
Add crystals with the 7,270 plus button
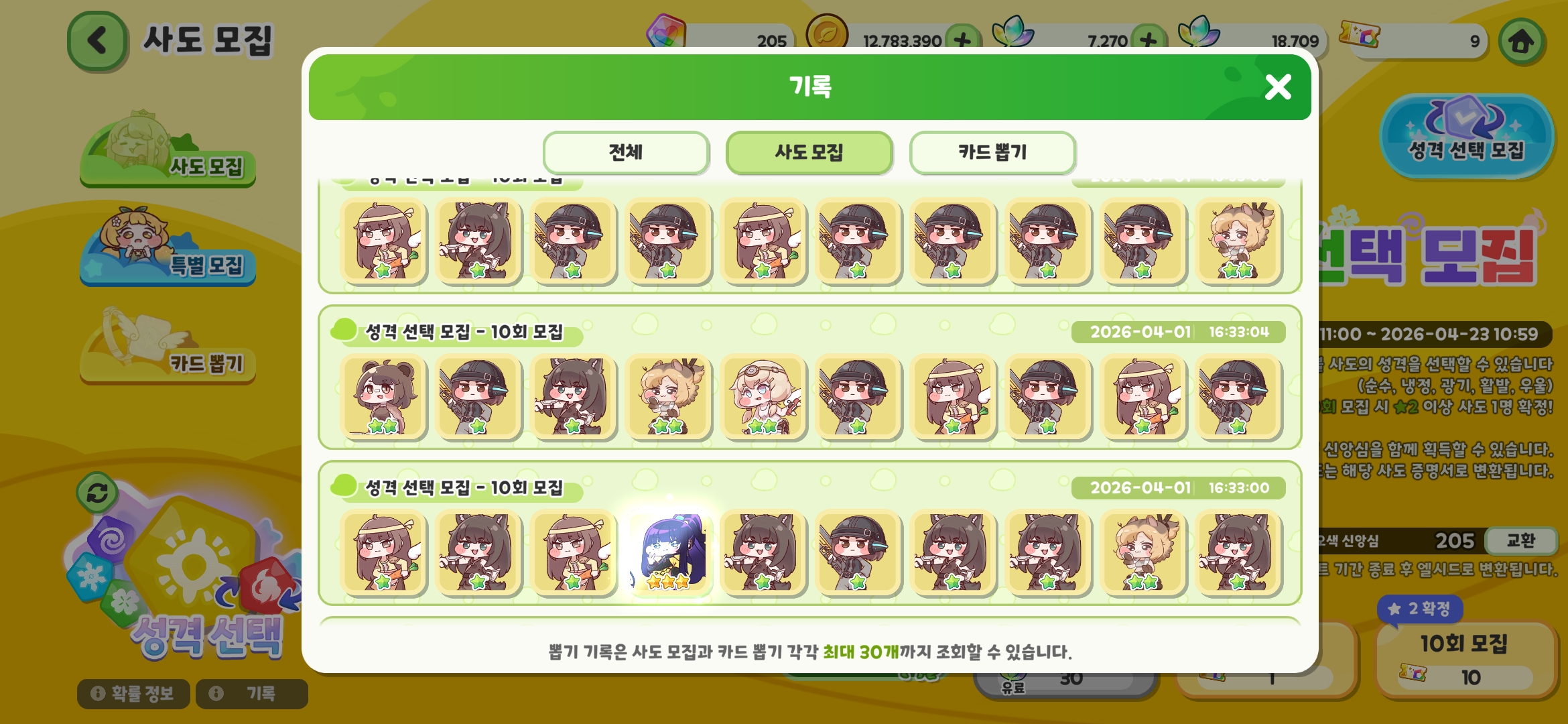pos(1148,40)
